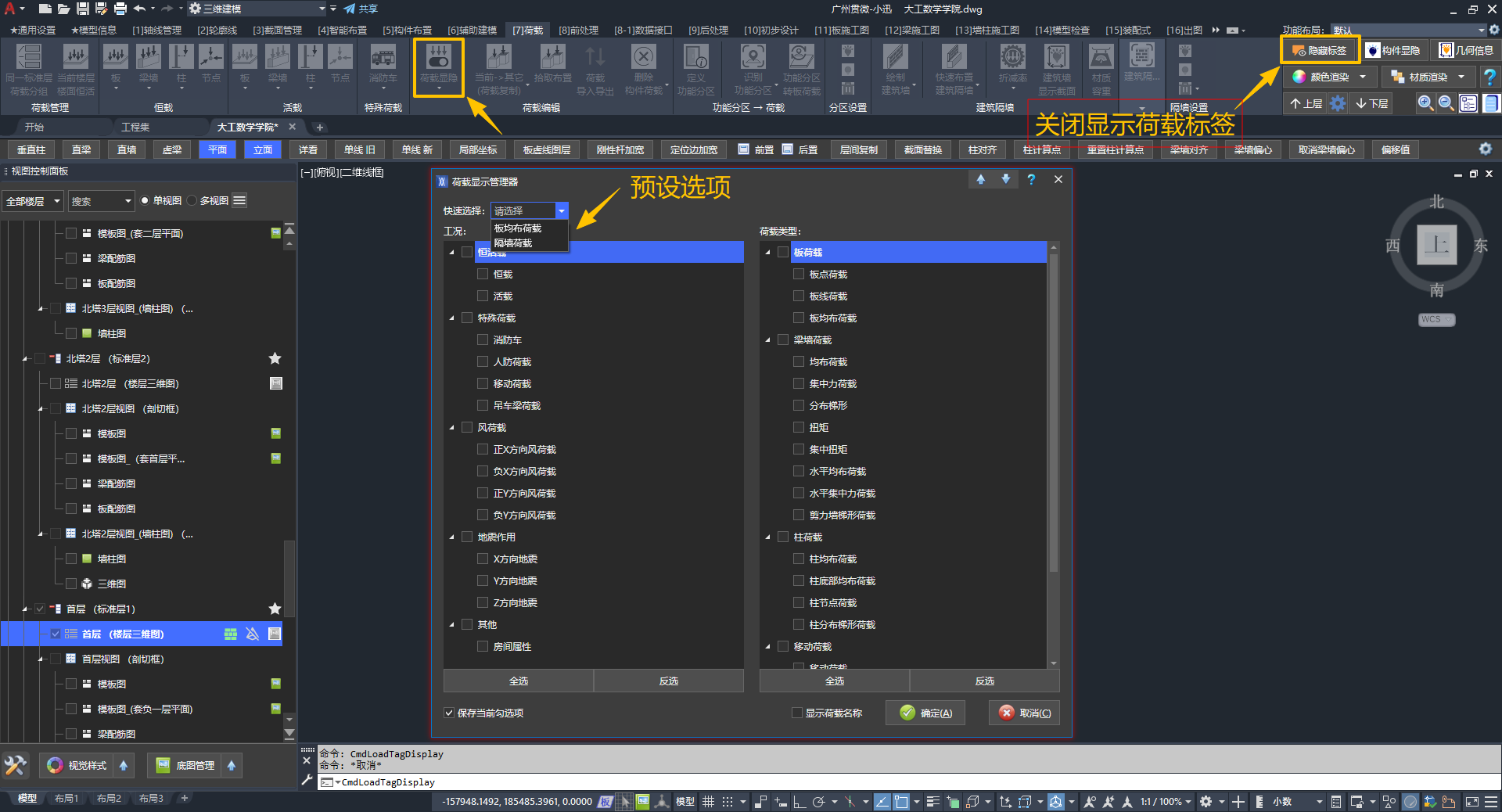
Task: Open the 三维建模 workspace dropdown
Action: point(258,9)
